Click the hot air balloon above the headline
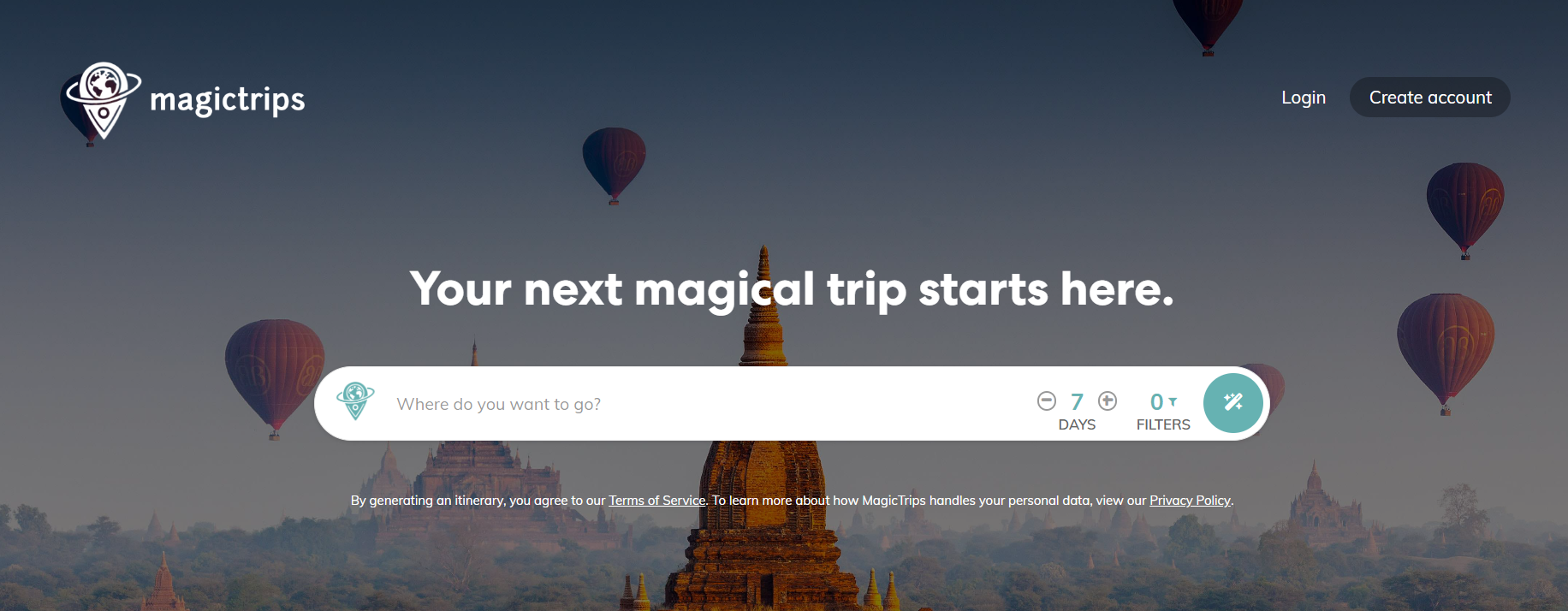 [x=614, y=165]
